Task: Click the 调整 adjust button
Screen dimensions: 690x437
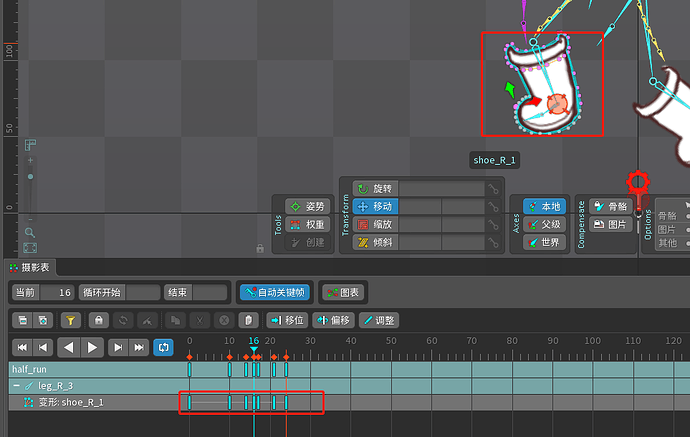Action: (x=379, y=320)
